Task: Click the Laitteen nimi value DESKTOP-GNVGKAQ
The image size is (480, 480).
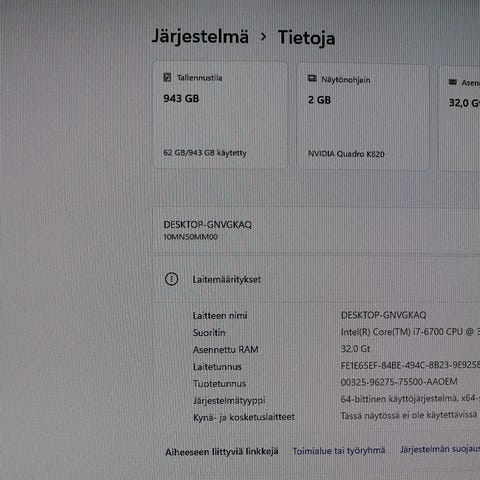Action: [383, 315]
